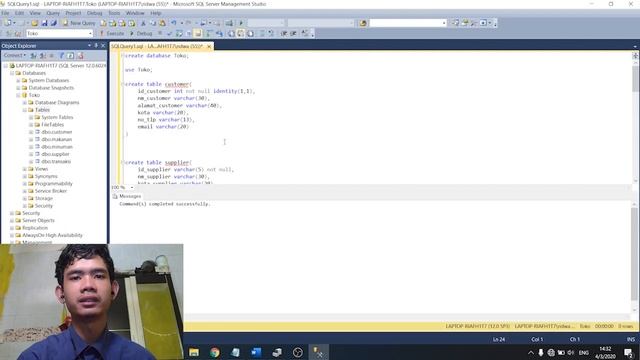
Task: Expand the Database Snapshots folder
Action: point(18,88)
